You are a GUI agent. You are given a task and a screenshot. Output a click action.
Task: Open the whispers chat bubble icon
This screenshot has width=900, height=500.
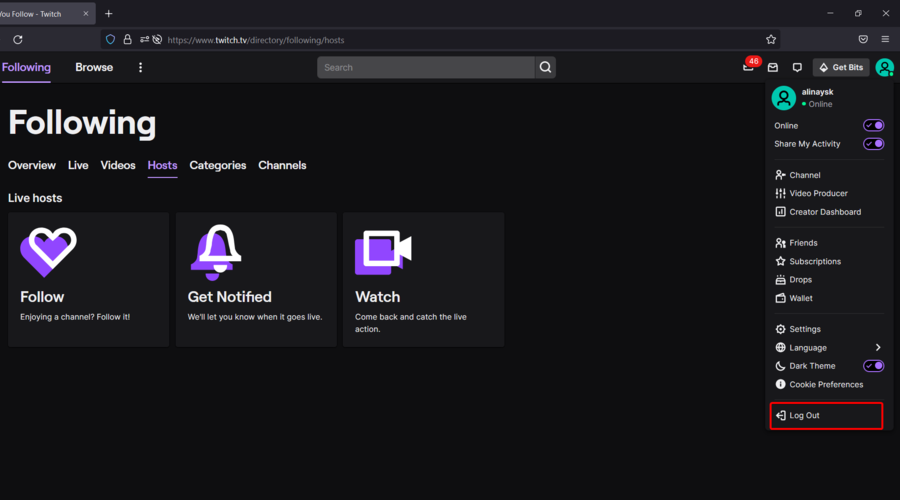(x=797, y=67)
